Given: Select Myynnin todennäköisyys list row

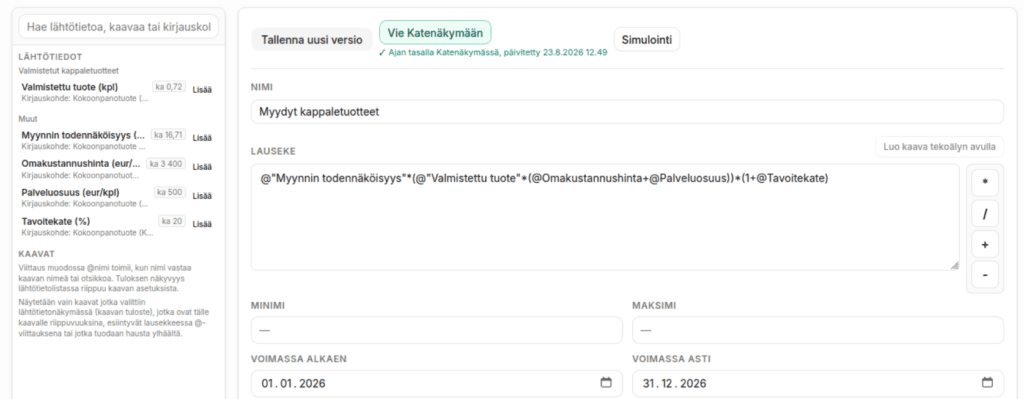Looking at the screenshot, I should tap(118, 140).
